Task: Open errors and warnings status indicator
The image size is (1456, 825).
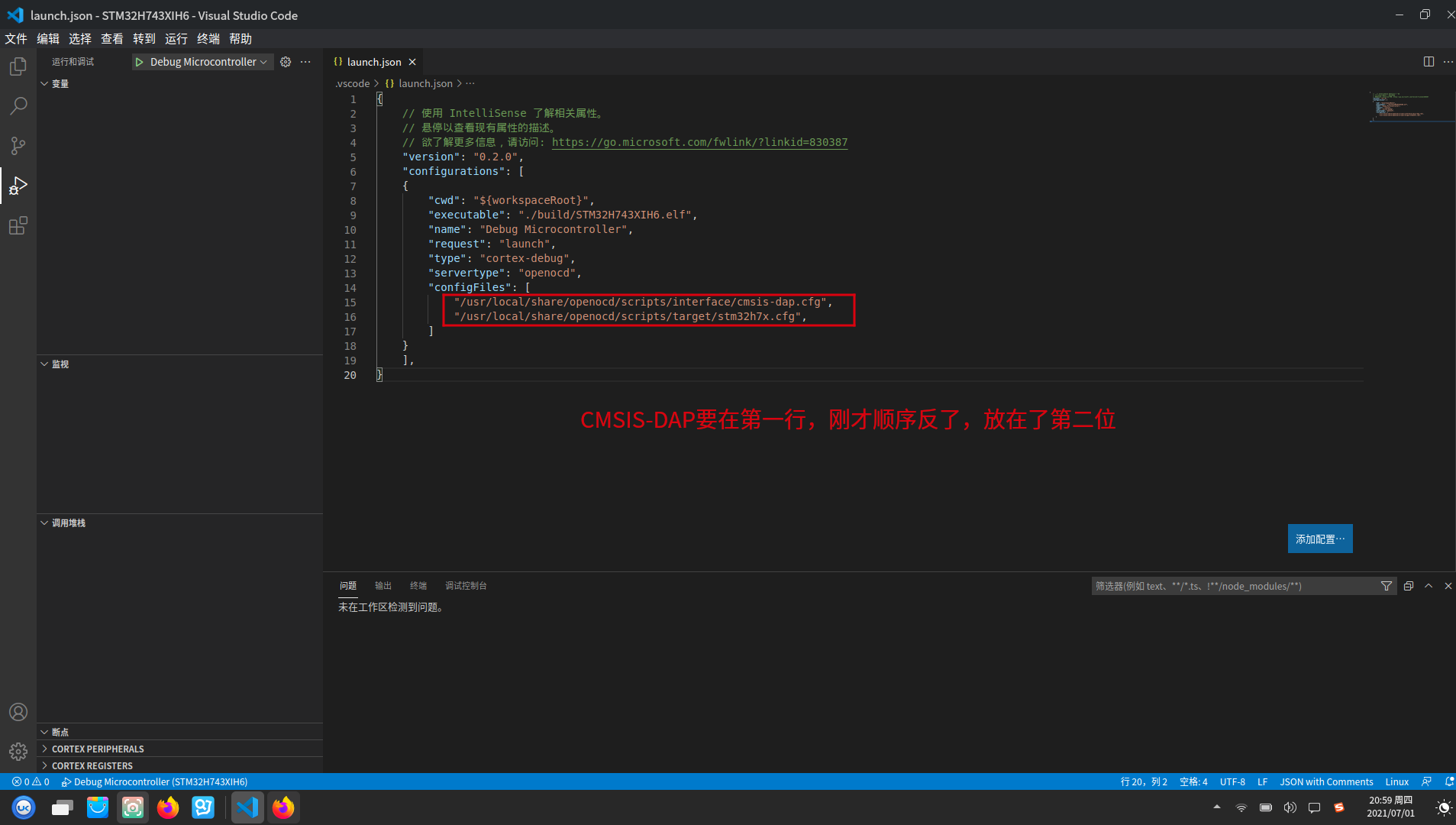Action: (x=31, y=781)
